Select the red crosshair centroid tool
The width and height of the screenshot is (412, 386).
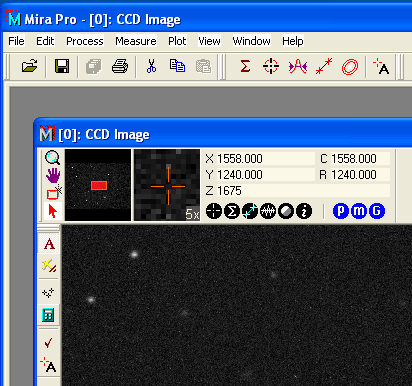tap(271, 66)
